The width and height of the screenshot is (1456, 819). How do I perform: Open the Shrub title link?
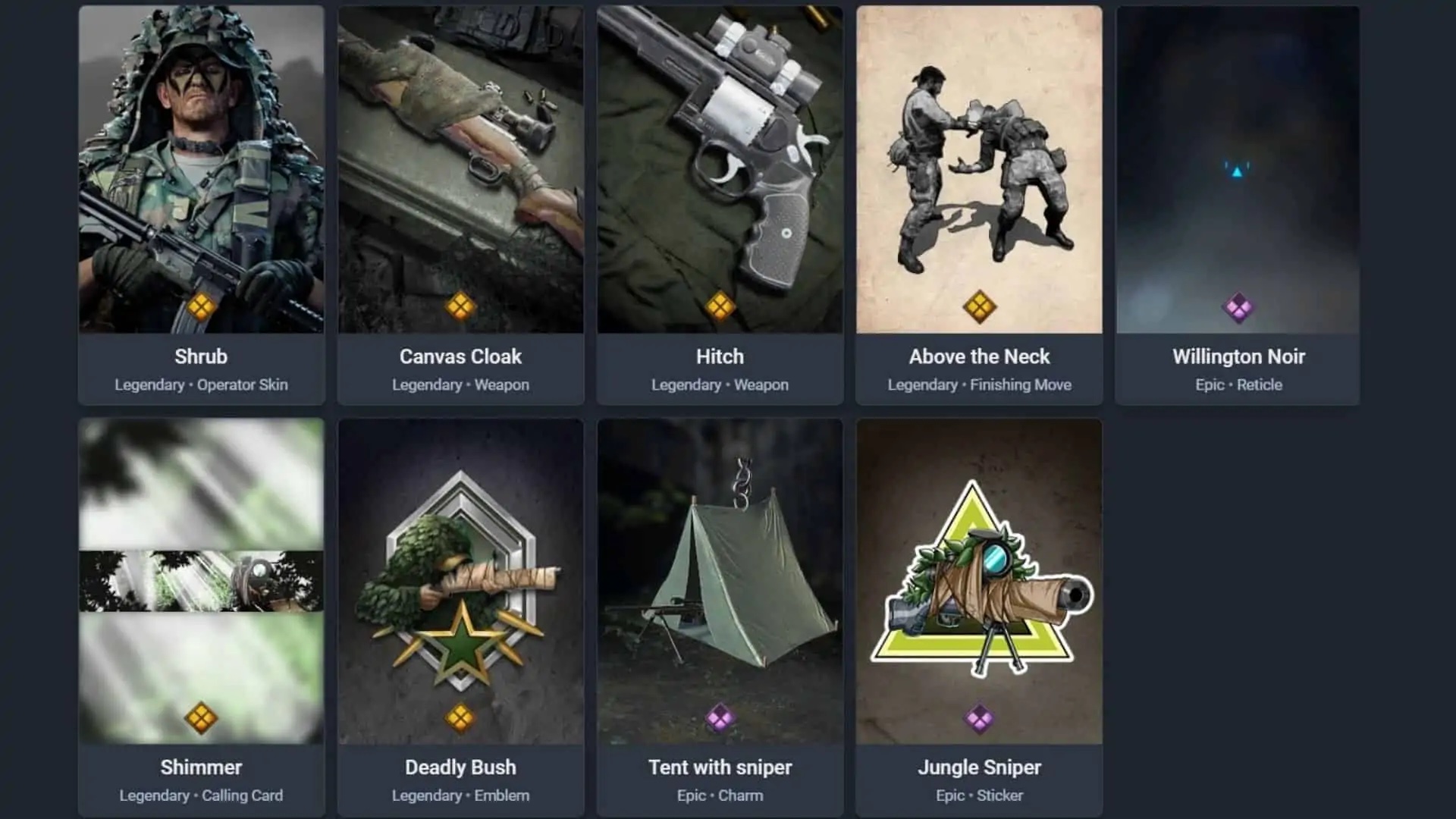(x=201, y=356)
